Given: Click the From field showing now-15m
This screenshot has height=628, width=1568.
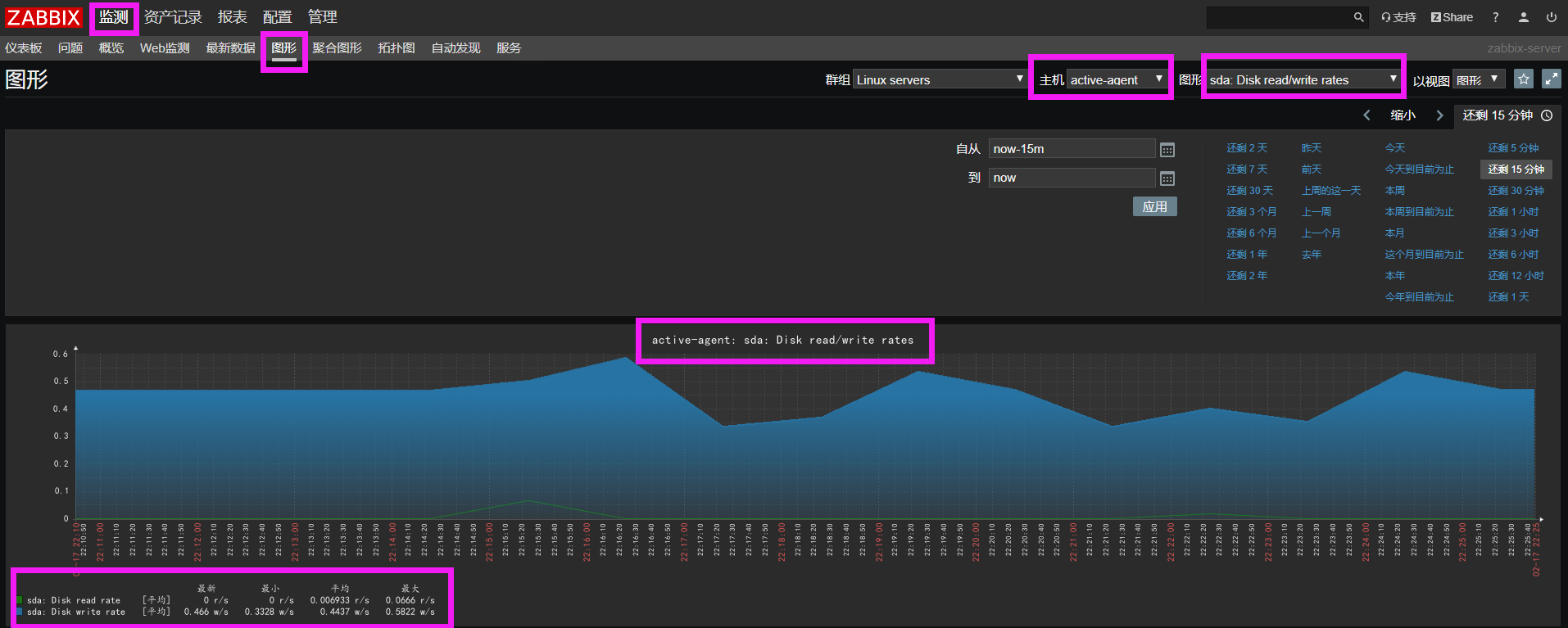Looking at the screenshot, I should pos(1072,149).
